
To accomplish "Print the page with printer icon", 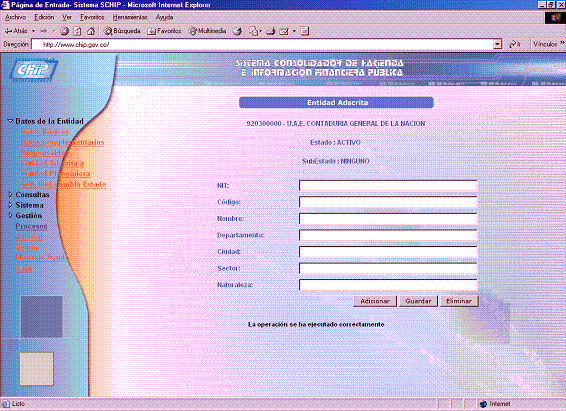I will point(271,31).
